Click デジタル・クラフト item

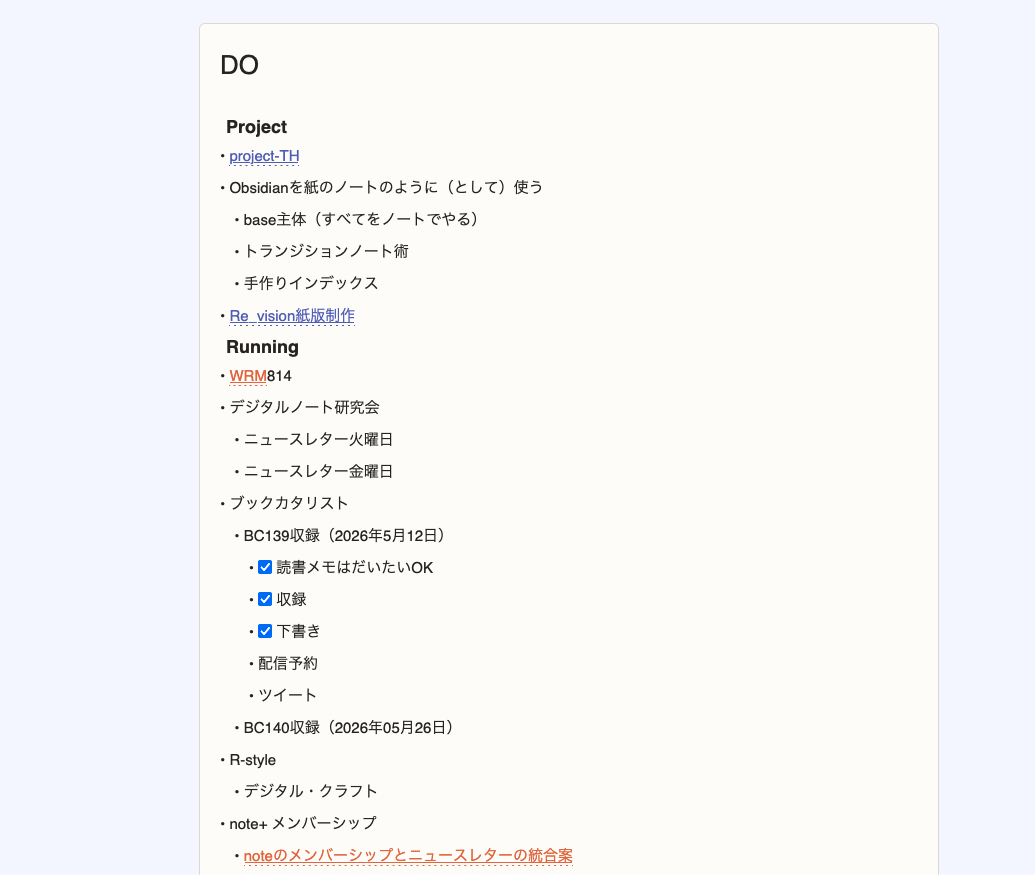[x=310, y=791]
